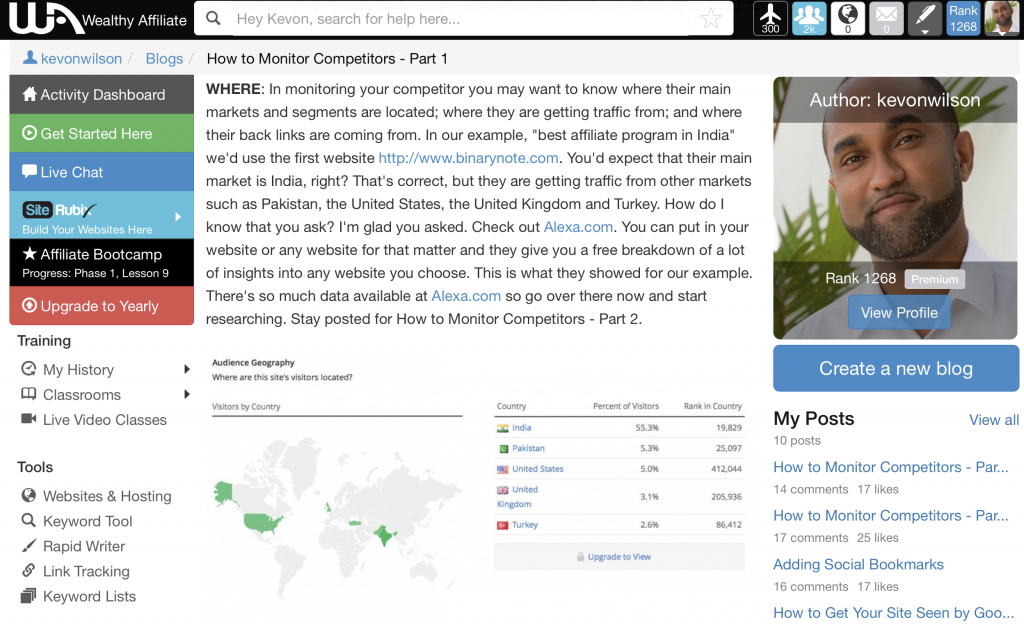
Task: Open the followers 2k icon
Action: (808, 18)
